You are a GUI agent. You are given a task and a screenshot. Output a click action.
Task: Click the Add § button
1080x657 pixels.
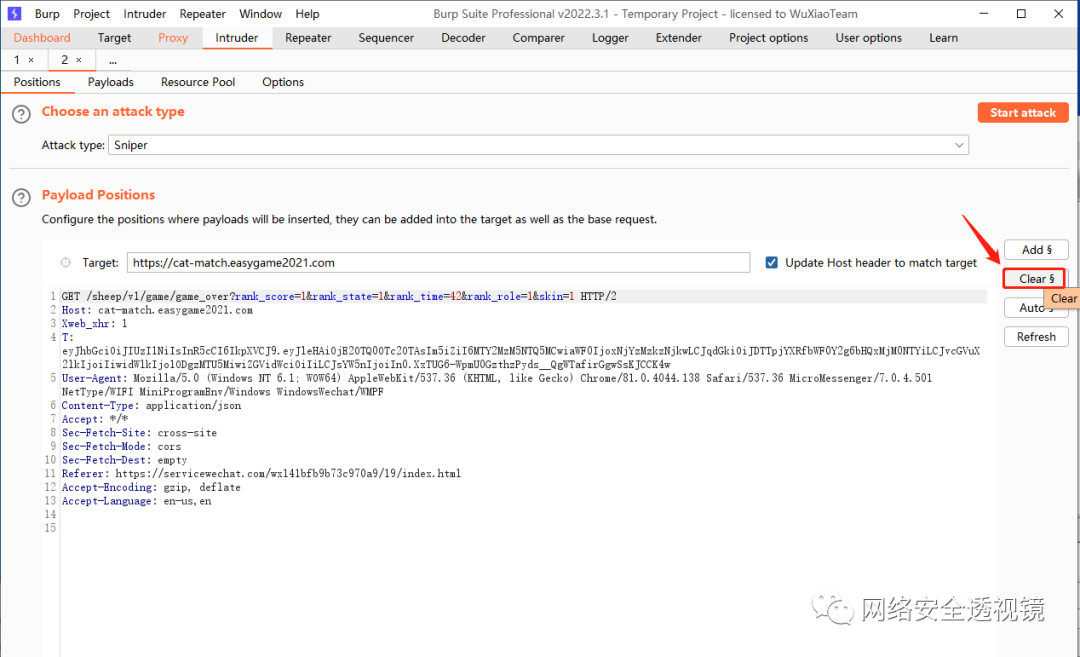click(x=1036, y=250)
